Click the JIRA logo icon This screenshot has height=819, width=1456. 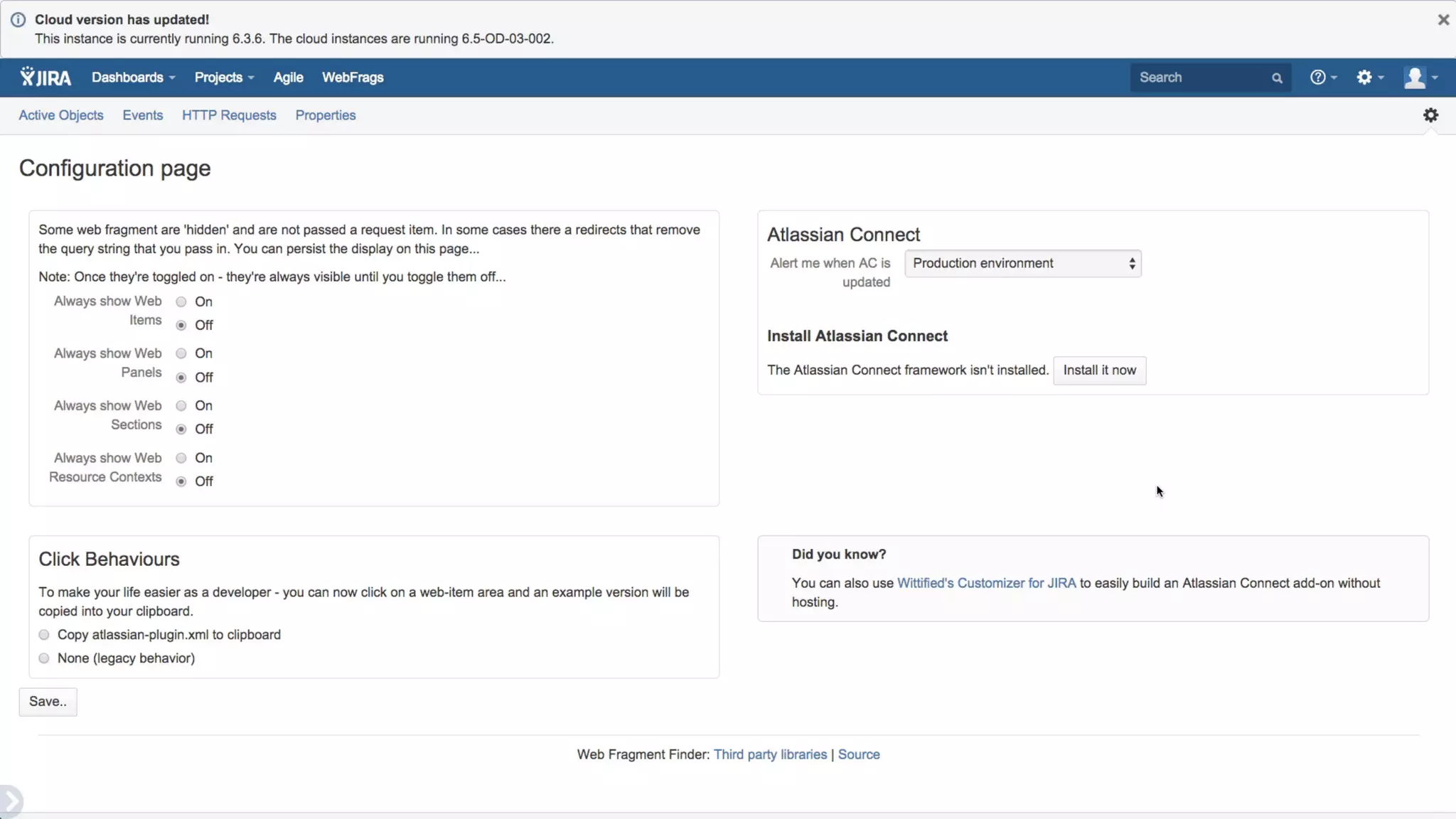[x=45, y=77]
